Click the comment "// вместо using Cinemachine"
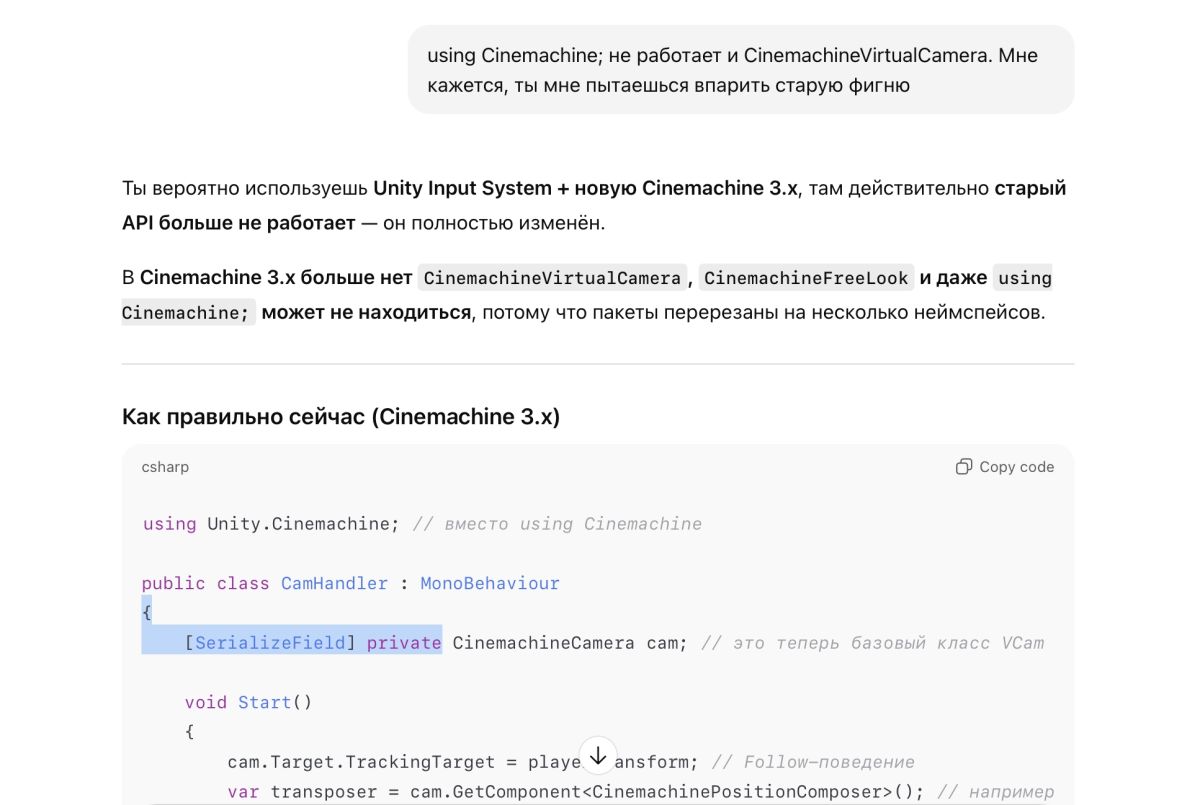Screen dimensions: 1200x805 pyautogui.click(x=557, y=524)
